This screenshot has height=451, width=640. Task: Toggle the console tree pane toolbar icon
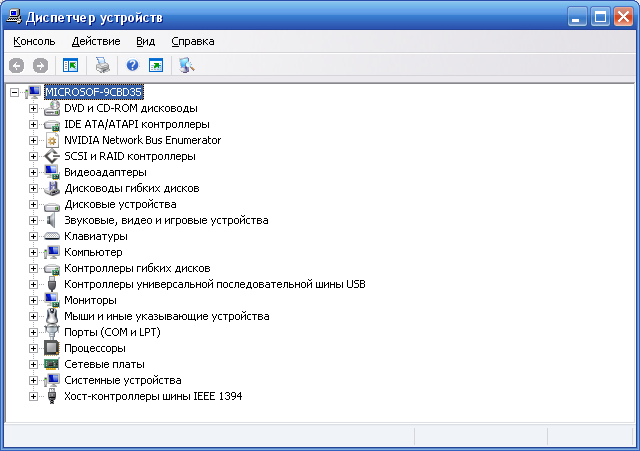[x=71, y=65]
